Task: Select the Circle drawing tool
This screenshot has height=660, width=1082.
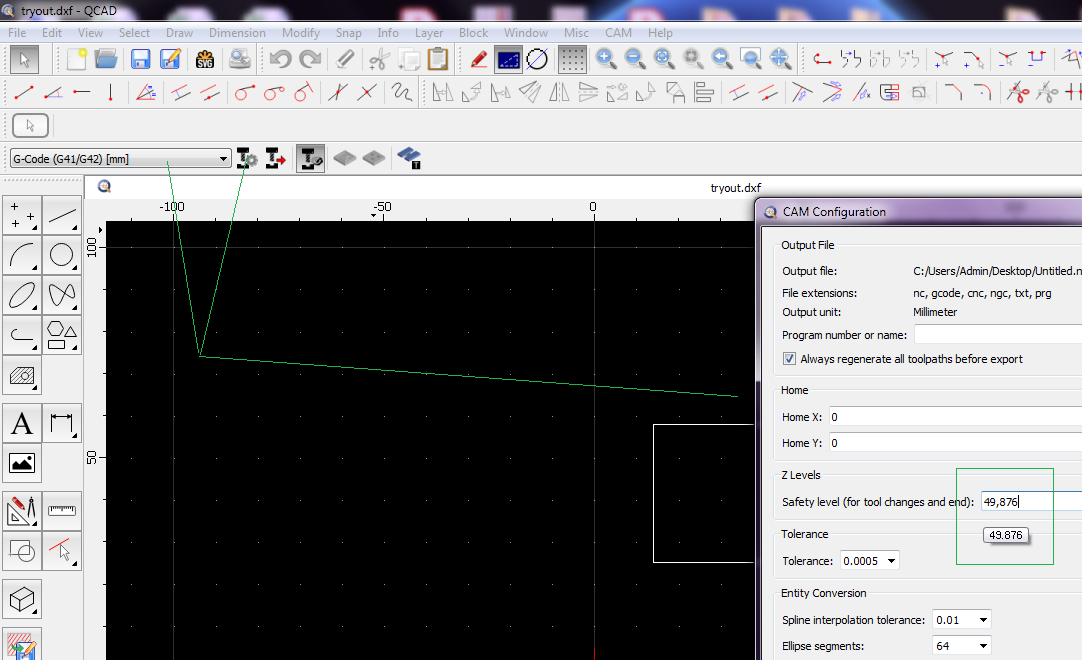Action: click(62, 255)
